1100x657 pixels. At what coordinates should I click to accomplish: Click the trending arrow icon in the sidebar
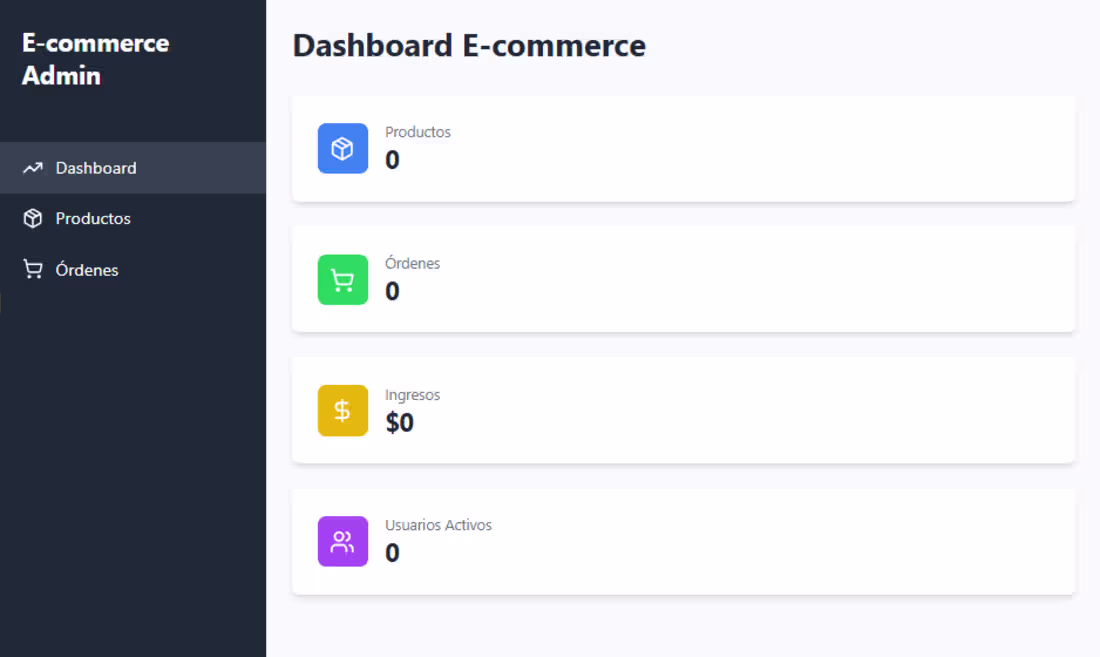pyautogui.click(x=31, y=168)
